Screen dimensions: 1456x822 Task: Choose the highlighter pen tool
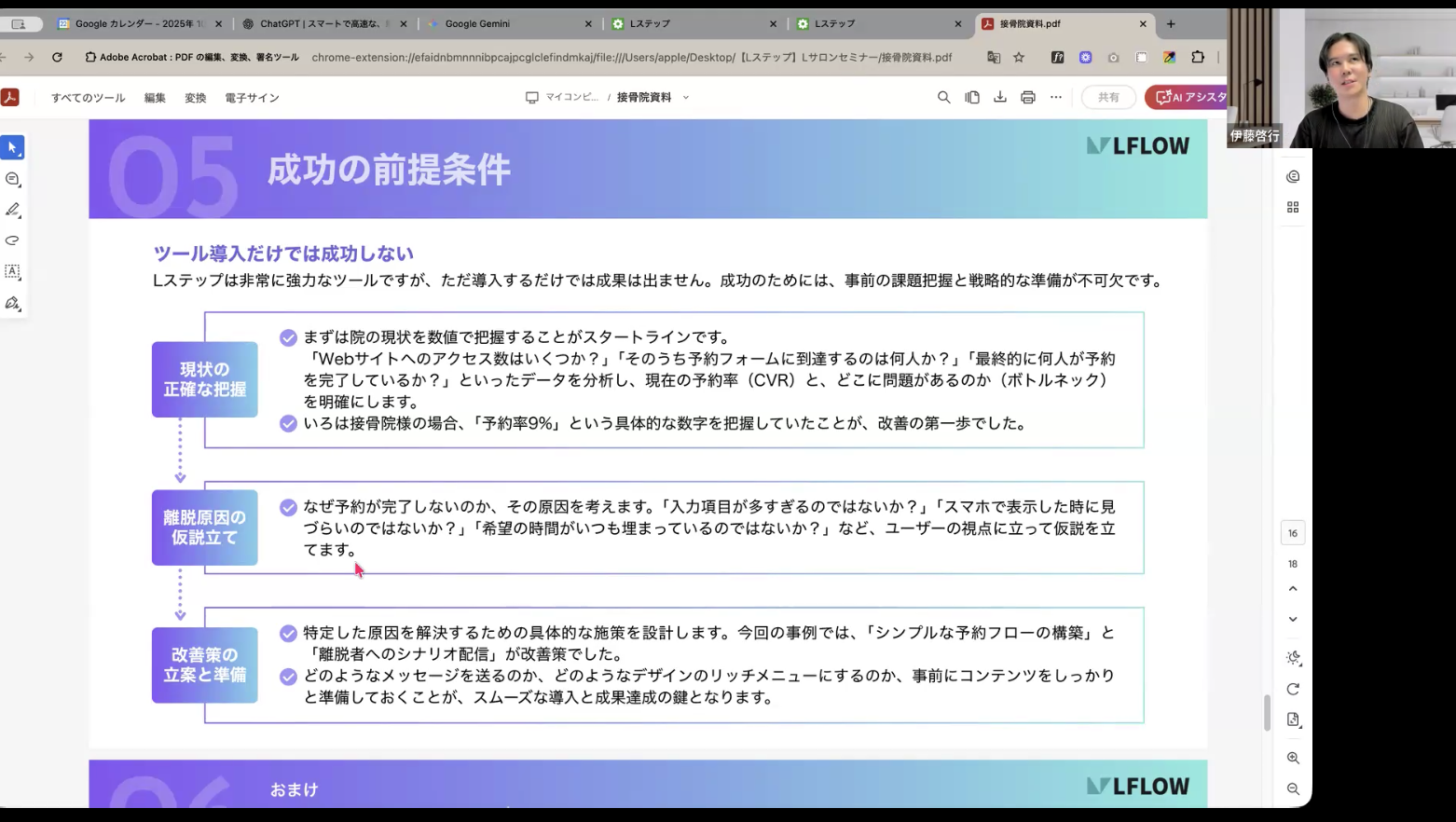coord(13,210)
